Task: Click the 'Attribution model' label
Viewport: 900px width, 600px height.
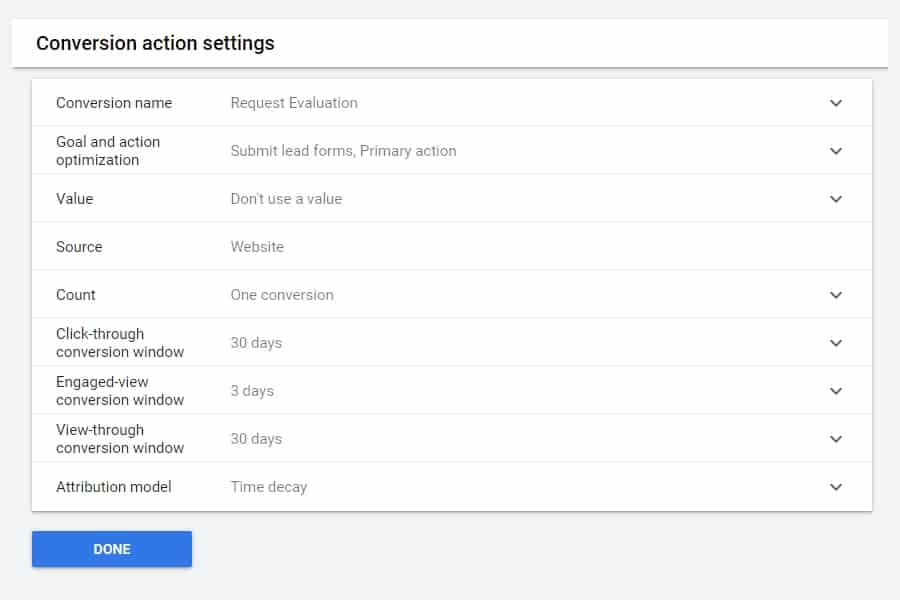Action: point(114,487)
